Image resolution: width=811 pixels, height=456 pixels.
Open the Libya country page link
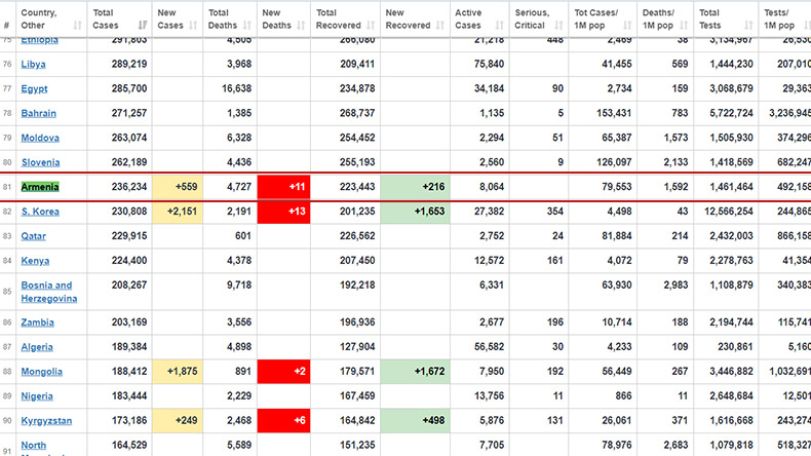[33, 64]
